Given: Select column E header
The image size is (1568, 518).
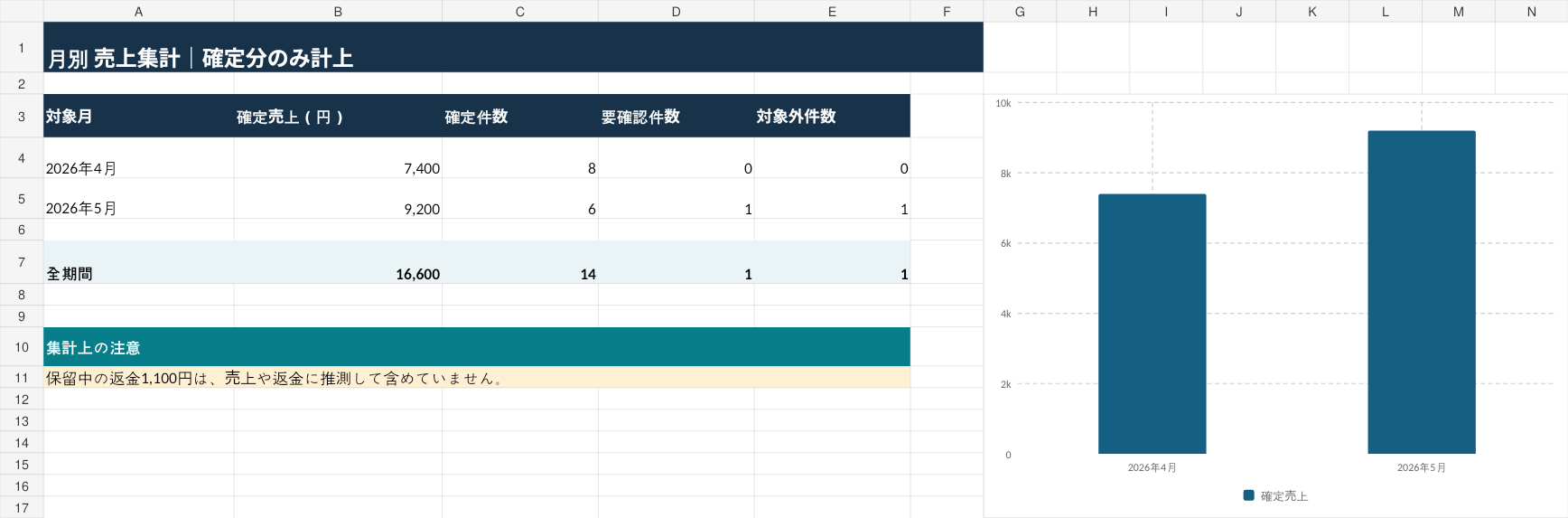Looking at the screenshot, I should [x=832, y=11].
